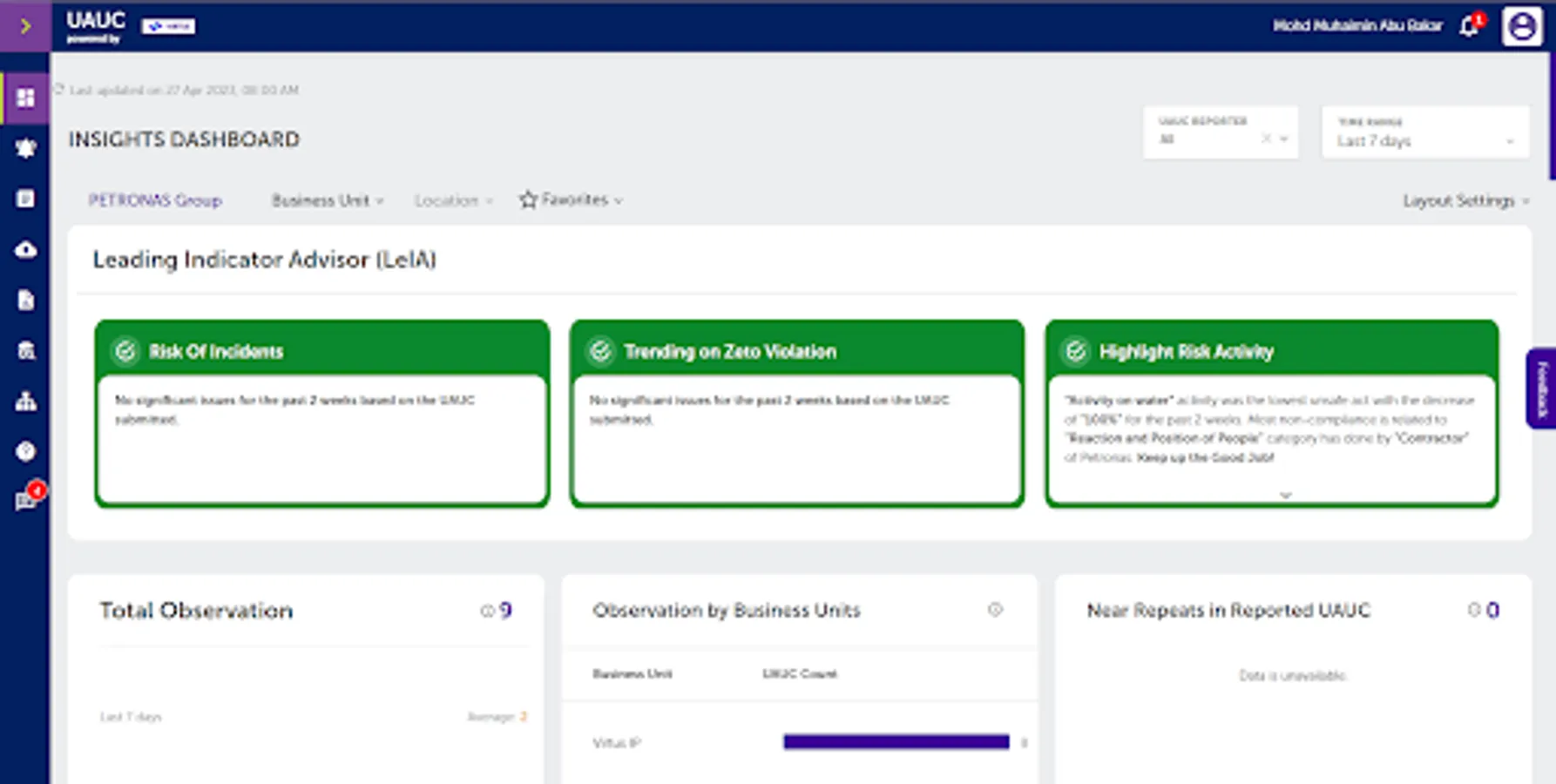Click the help question mark sidebar icon

point(25,451)
